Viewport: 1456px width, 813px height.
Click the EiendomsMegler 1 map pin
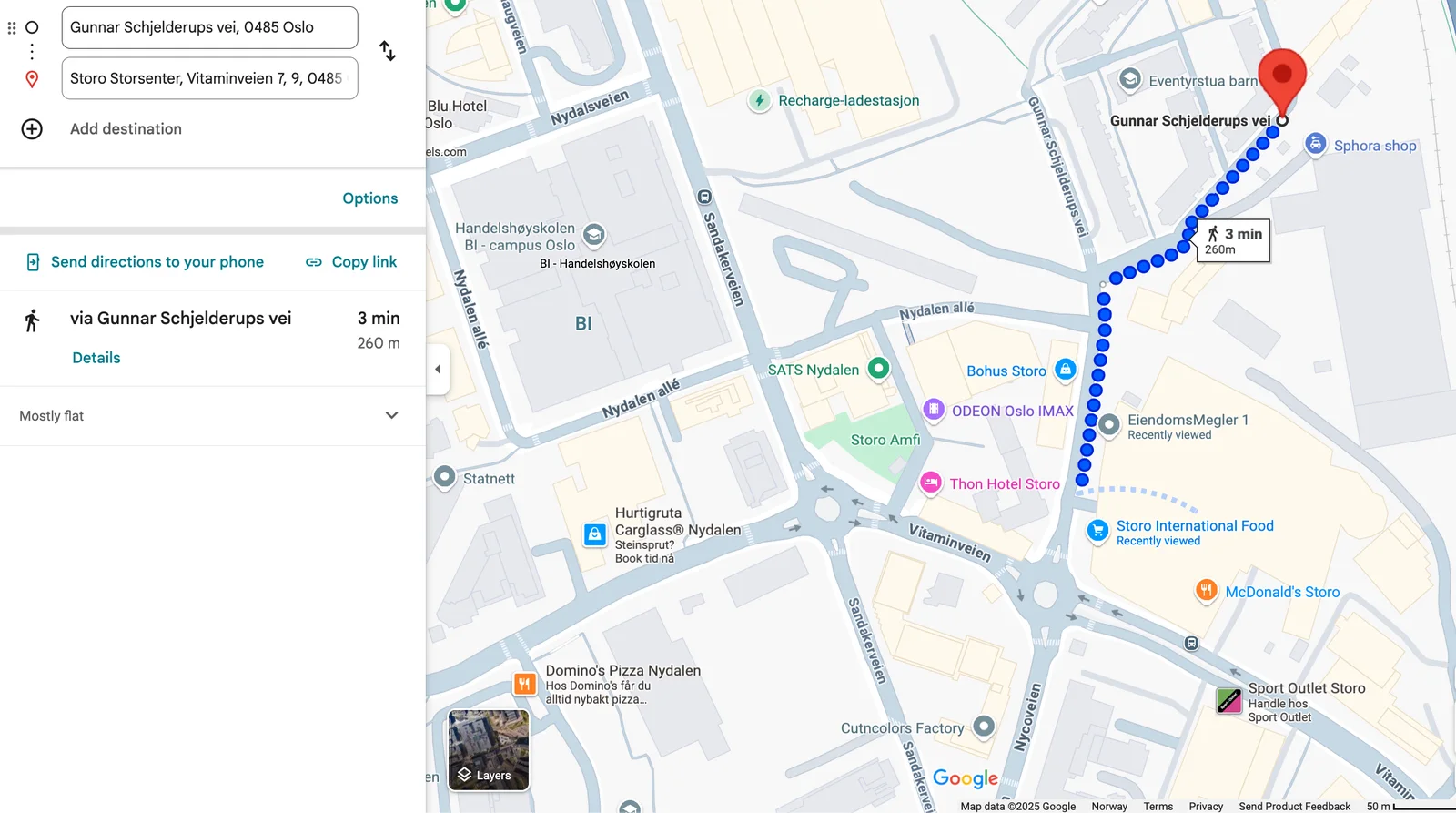coord(1109,424)
